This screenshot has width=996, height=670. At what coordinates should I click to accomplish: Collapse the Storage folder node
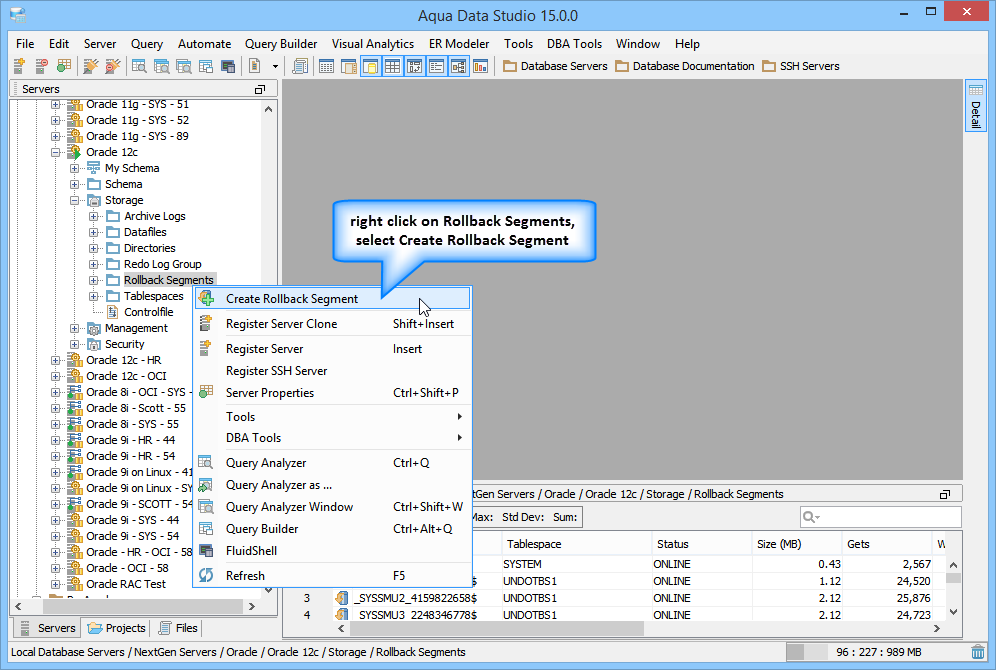click(75, 200)
